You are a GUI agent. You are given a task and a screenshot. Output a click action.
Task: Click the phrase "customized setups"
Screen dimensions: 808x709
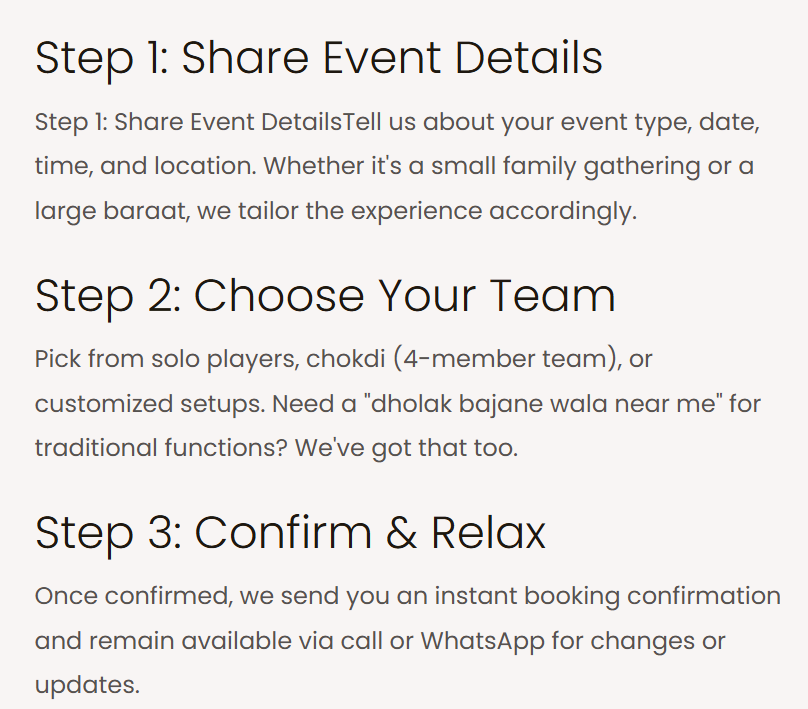point(149,403)
